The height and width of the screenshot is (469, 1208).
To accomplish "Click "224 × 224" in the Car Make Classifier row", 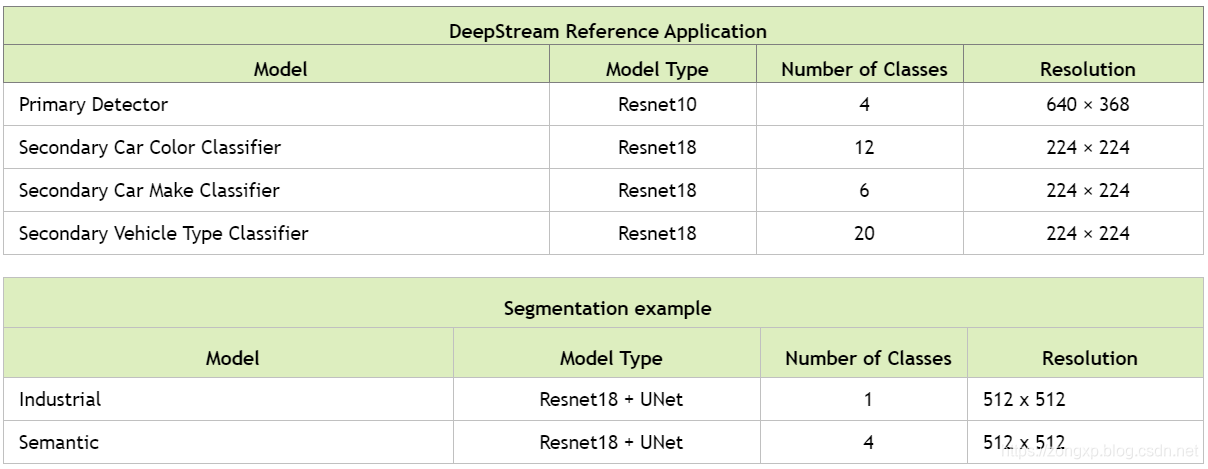I will point(1088,190).
